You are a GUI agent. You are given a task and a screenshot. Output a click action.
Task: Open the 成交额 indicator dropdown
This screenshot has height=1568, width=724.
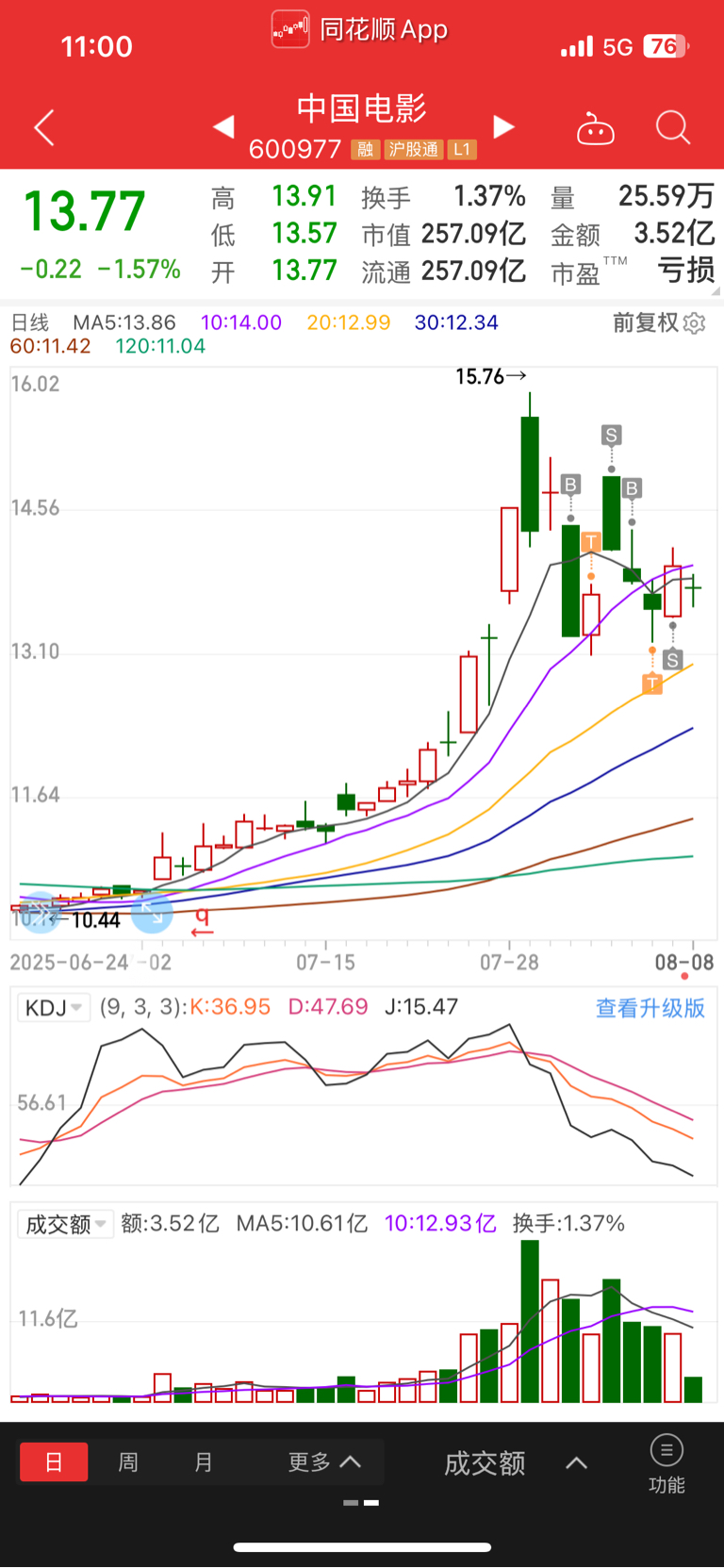[x=66, y=1224]
